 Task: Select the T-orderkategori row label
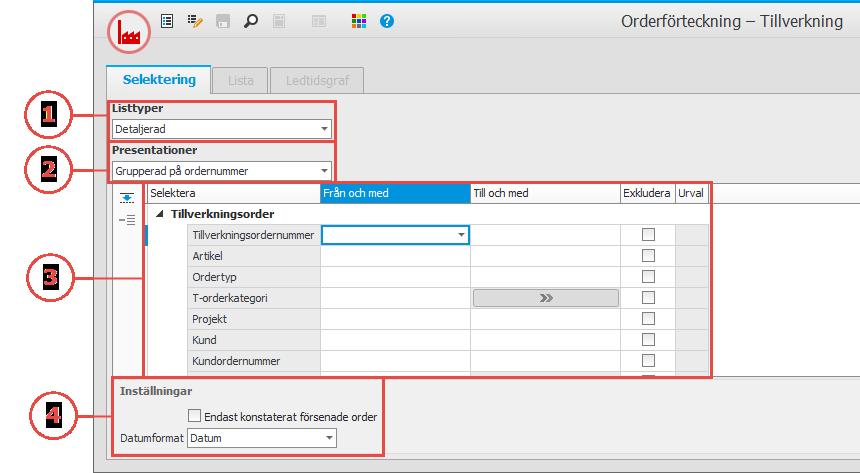coord(253,298)
